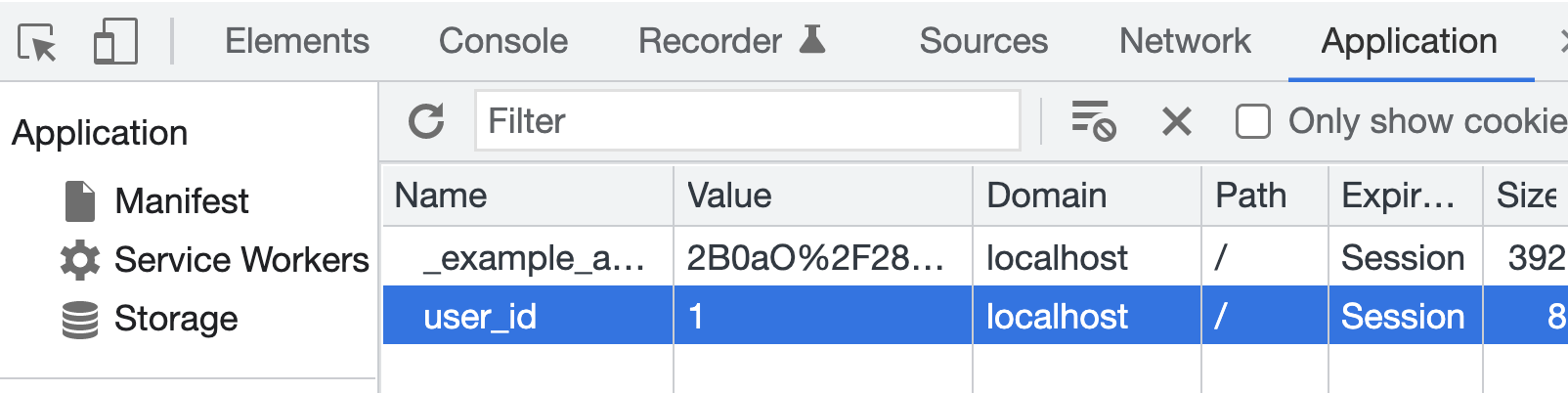Viewport: 1568px width, 393px height.
Task: Refresh the cookies list
Action: (x=426, y=121)
